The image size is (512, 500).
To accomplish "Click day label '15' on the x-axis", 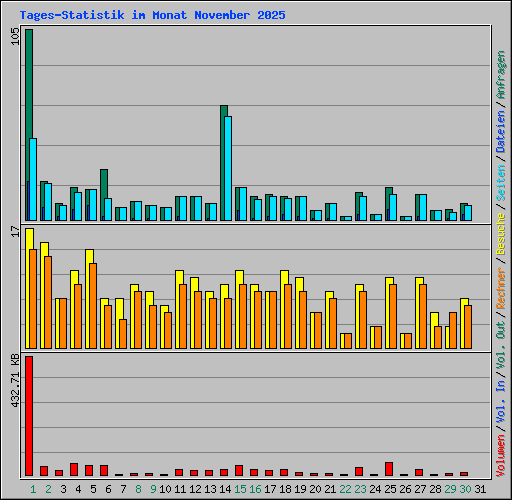I will [x=240, y=489].
